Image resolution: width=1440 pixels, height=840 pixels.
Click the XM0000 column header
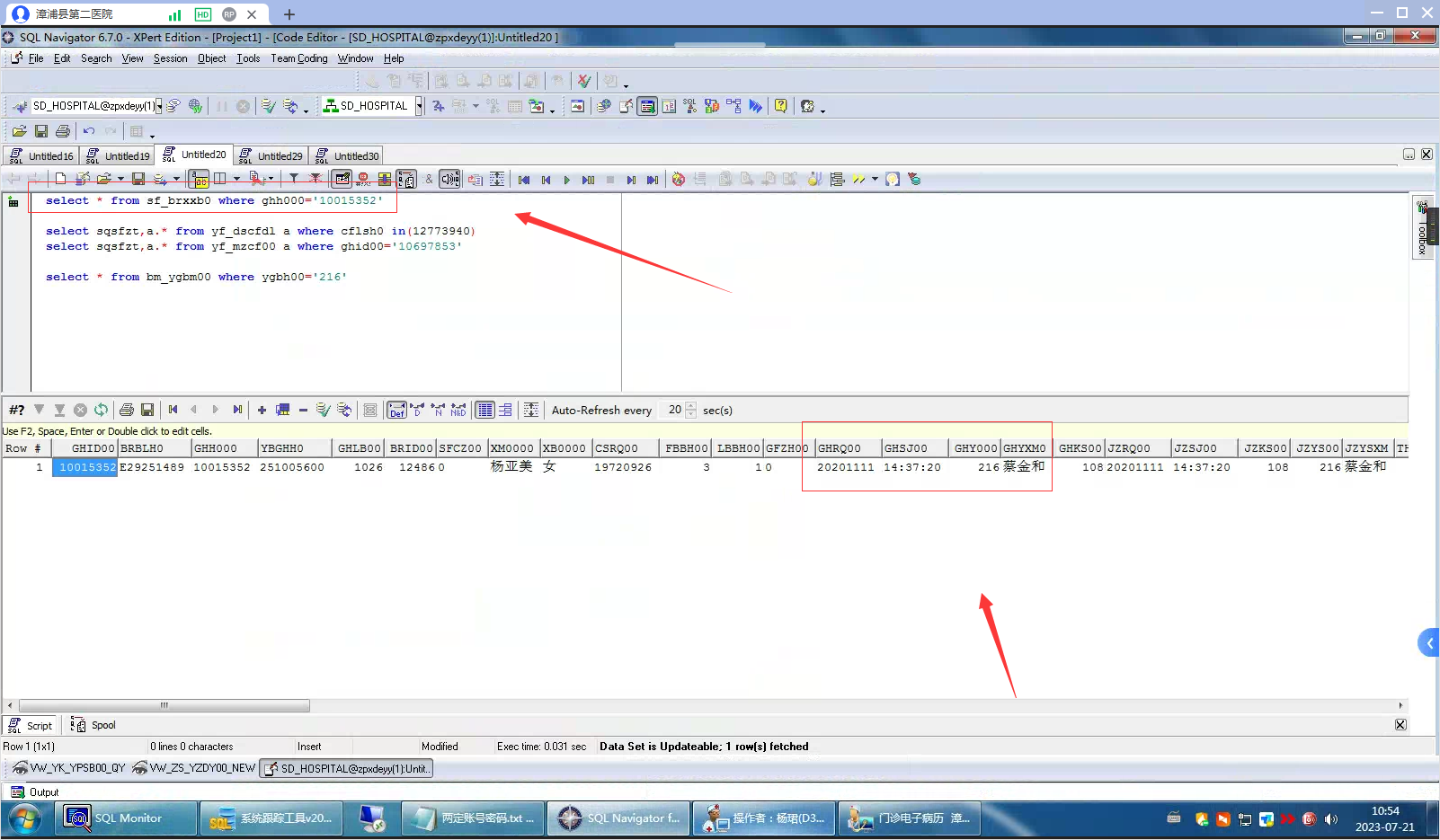click(x=512, y=448)
